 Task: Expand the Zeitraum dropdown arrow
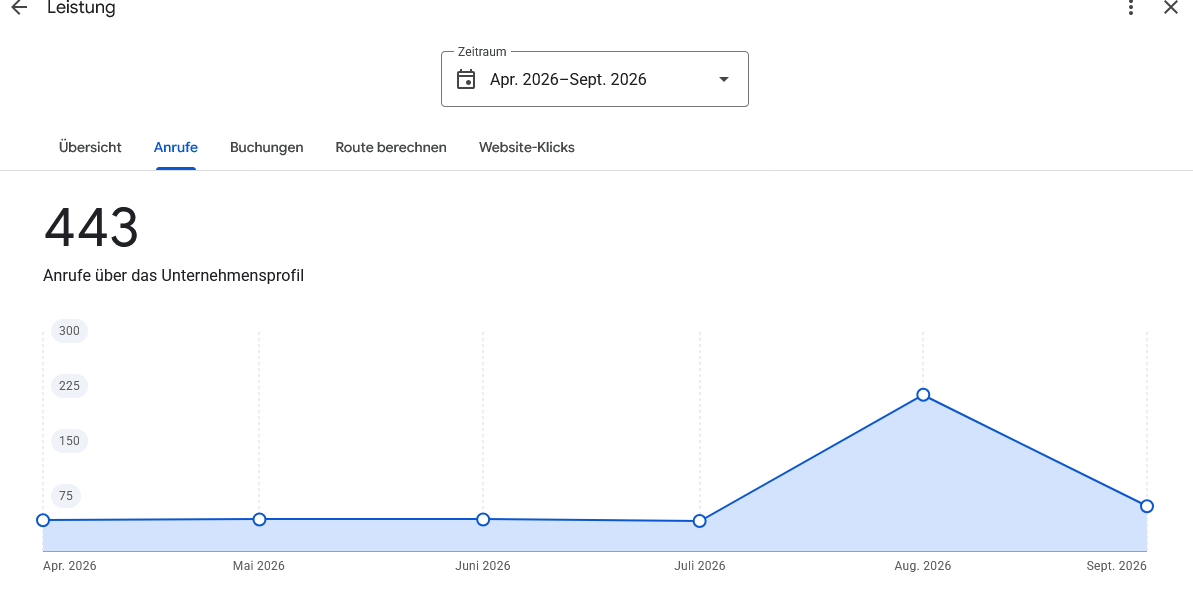coord(724,79)
